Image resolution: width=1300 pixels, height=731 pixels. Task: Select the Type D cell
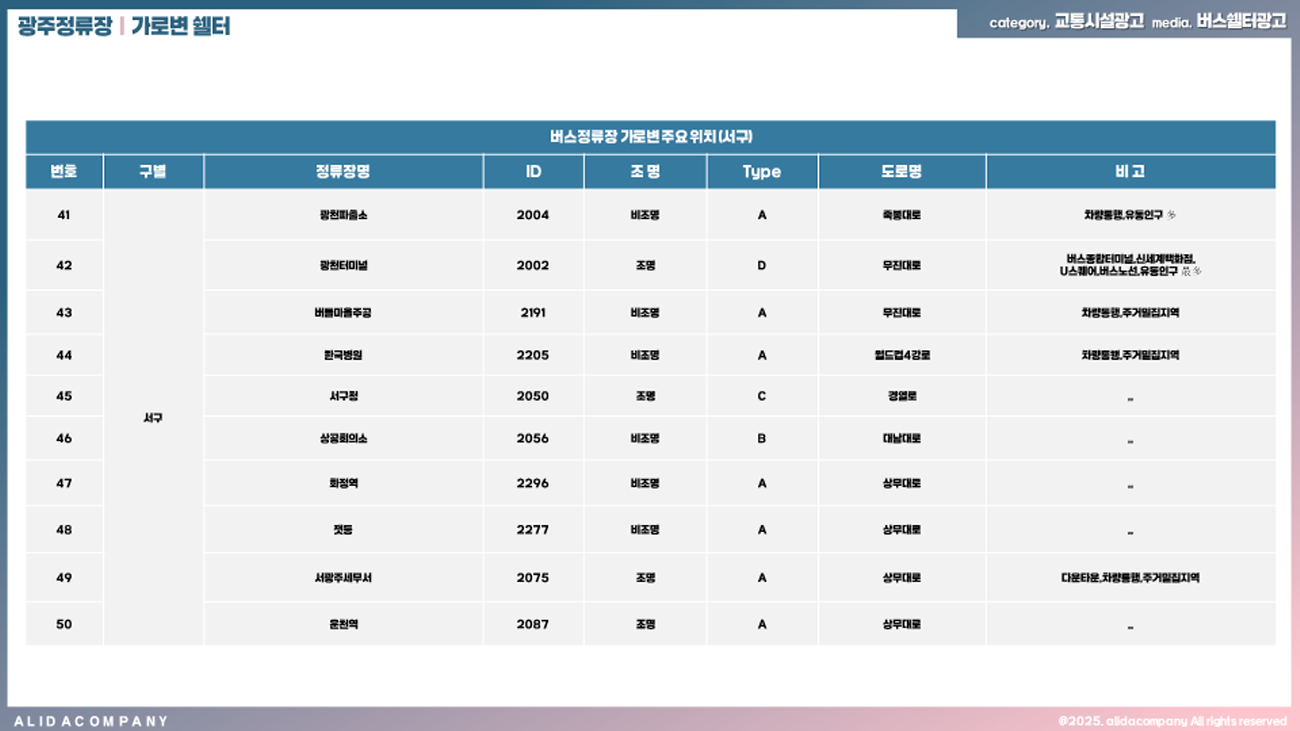click(761, 265)
